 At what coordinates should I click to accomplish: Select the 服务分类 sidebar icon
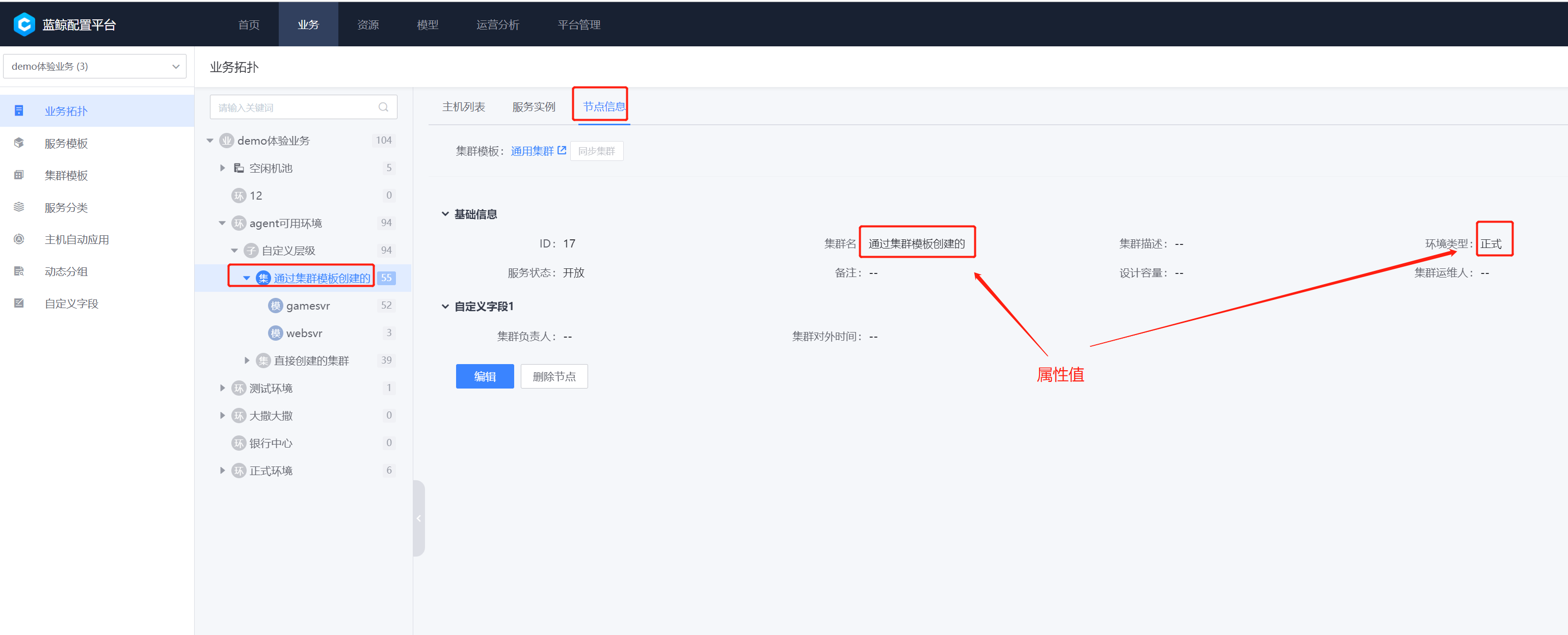pos(19,207)
